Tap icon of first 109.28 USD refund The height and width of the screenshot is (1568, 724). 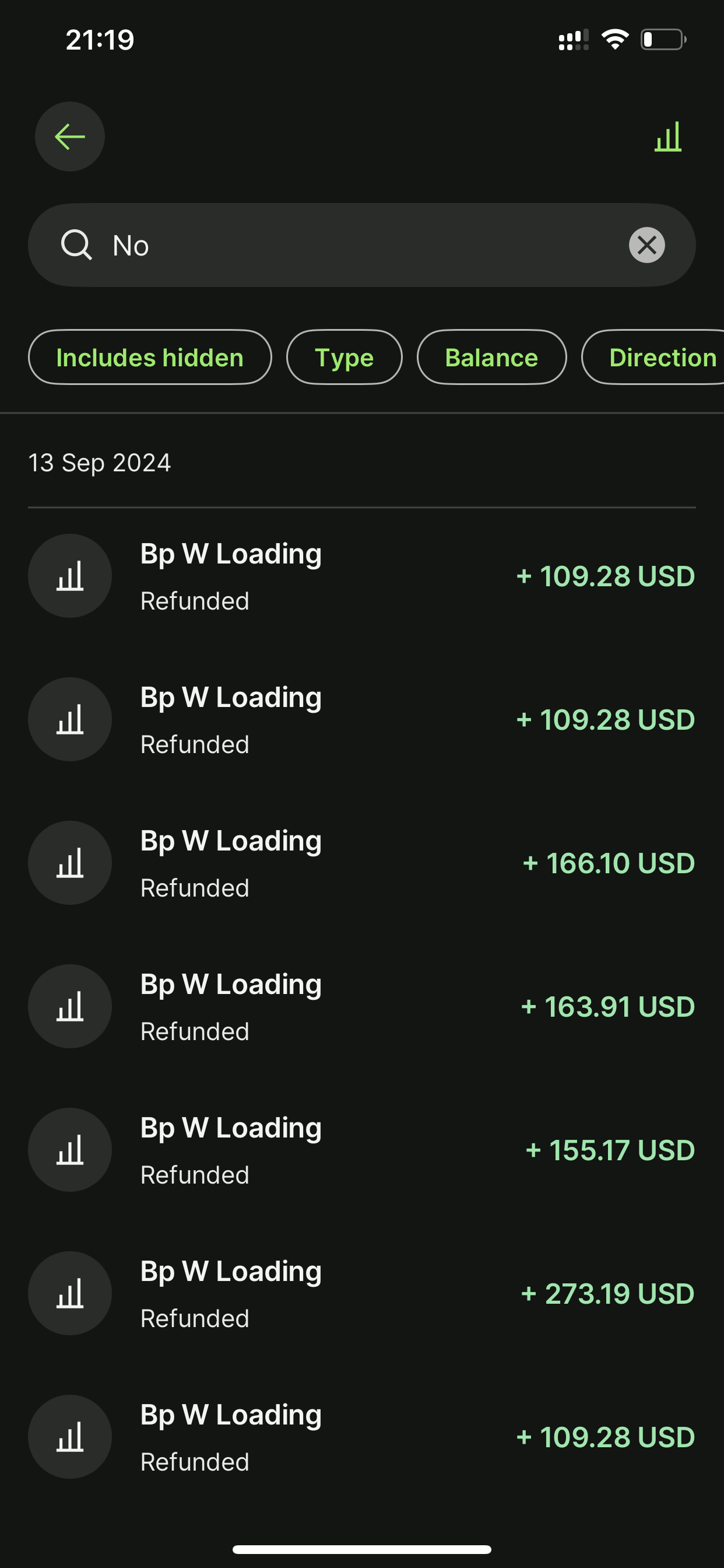pos(70,576)
